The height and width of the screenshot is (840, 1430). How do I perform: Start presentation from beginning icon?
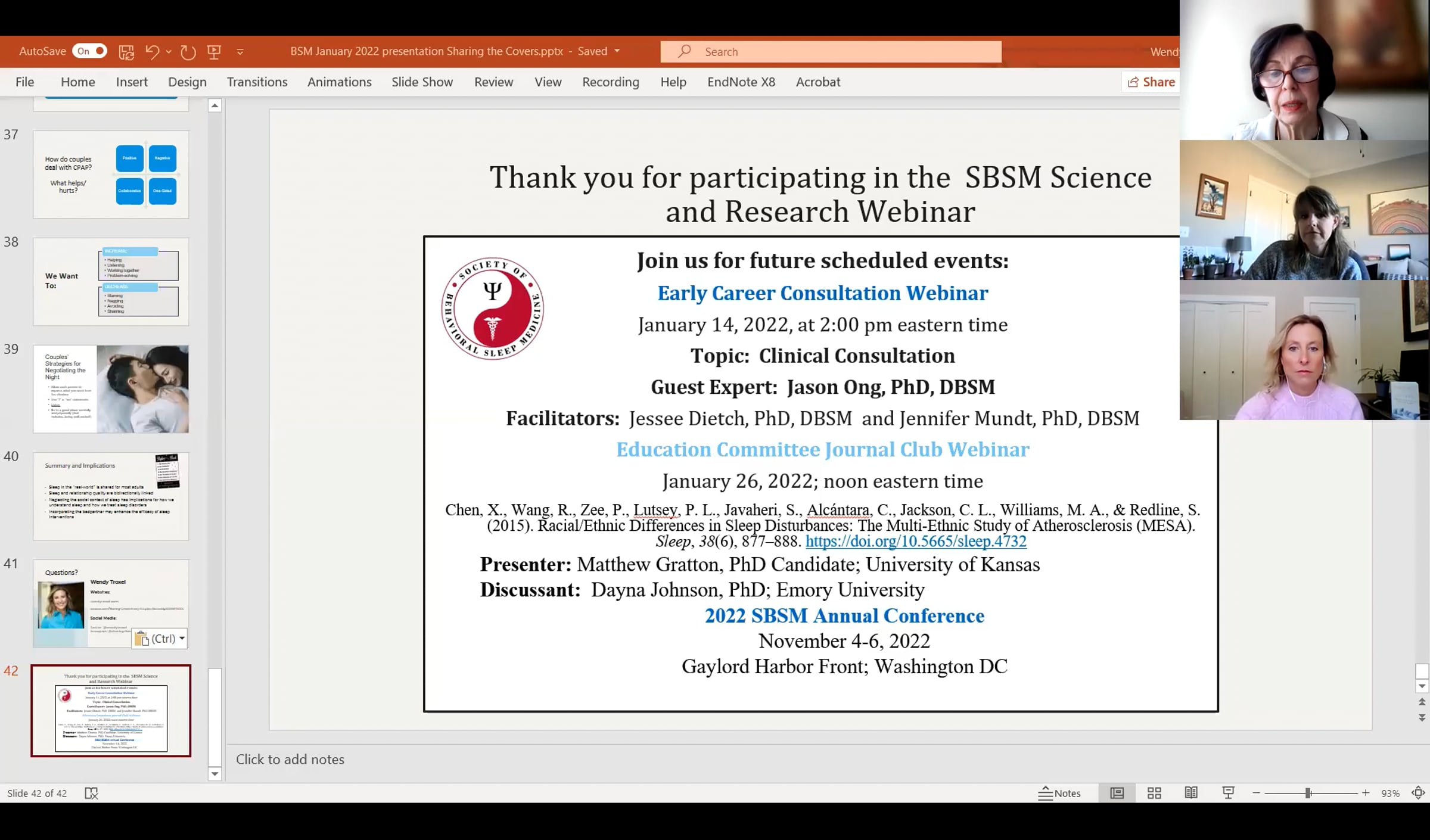214,52
